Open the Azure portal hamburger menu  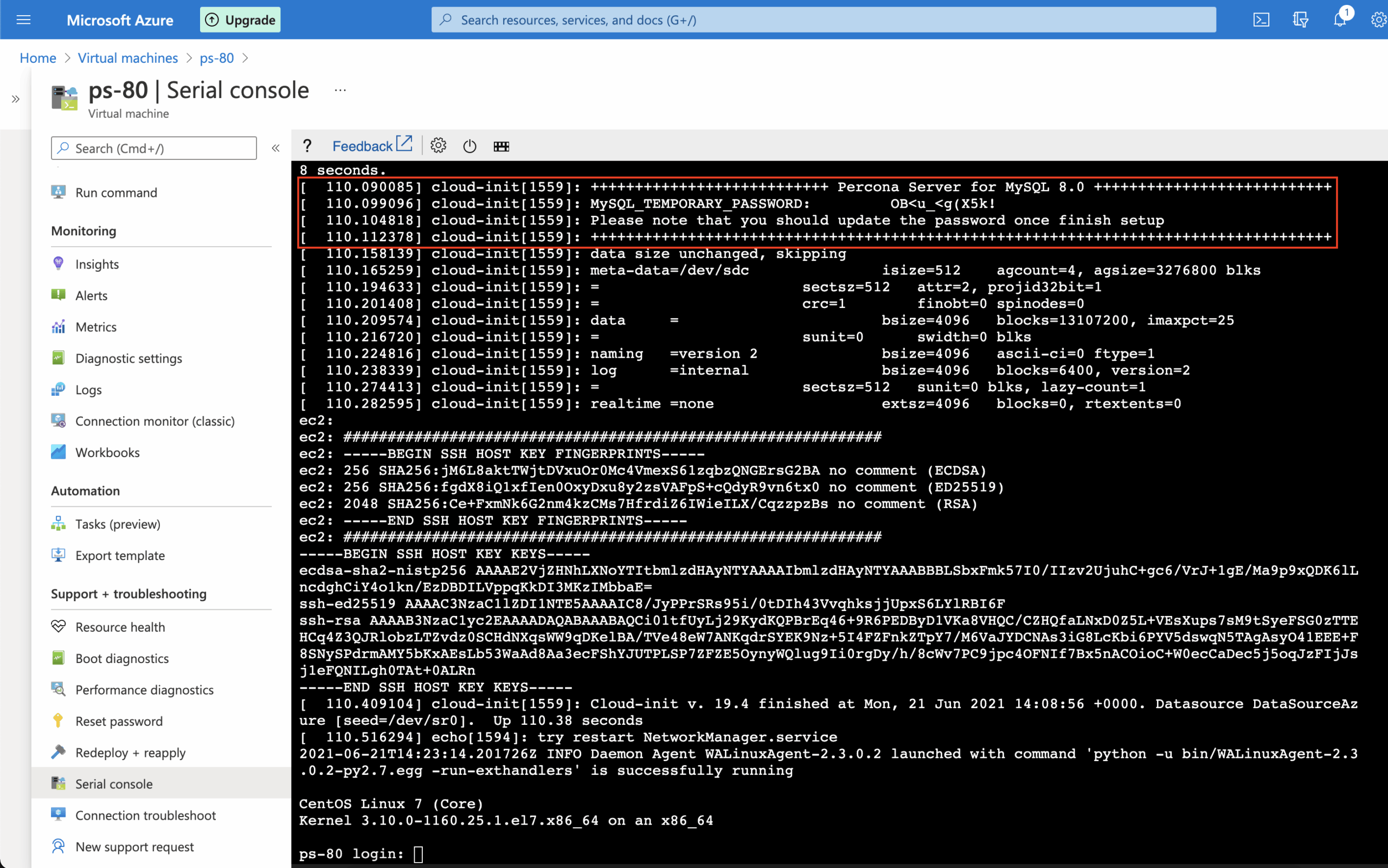[x=23, y=20]
